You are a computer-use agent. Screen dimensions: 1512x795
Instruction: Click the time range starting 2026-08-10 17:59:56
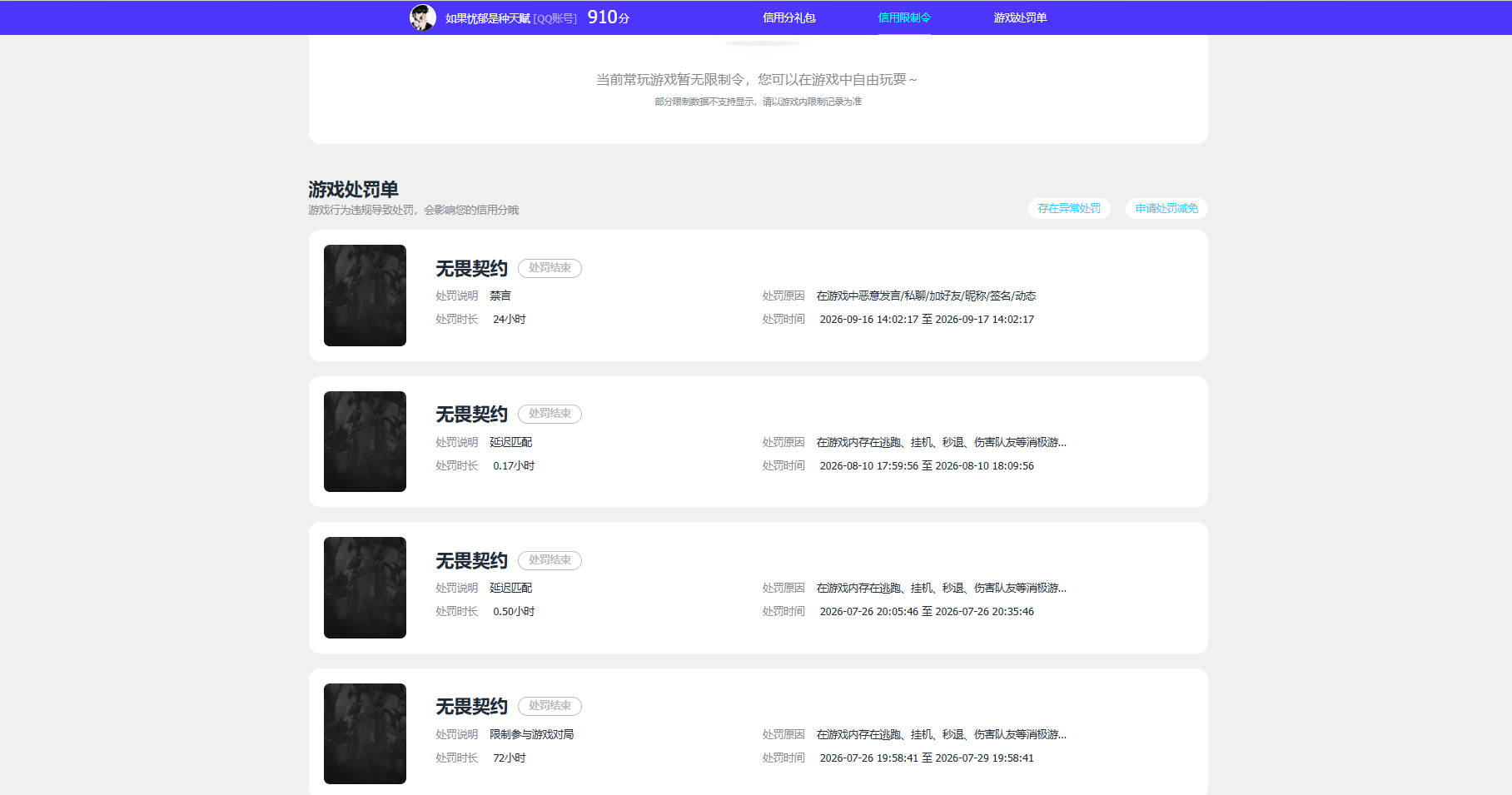tap(927, 466)
